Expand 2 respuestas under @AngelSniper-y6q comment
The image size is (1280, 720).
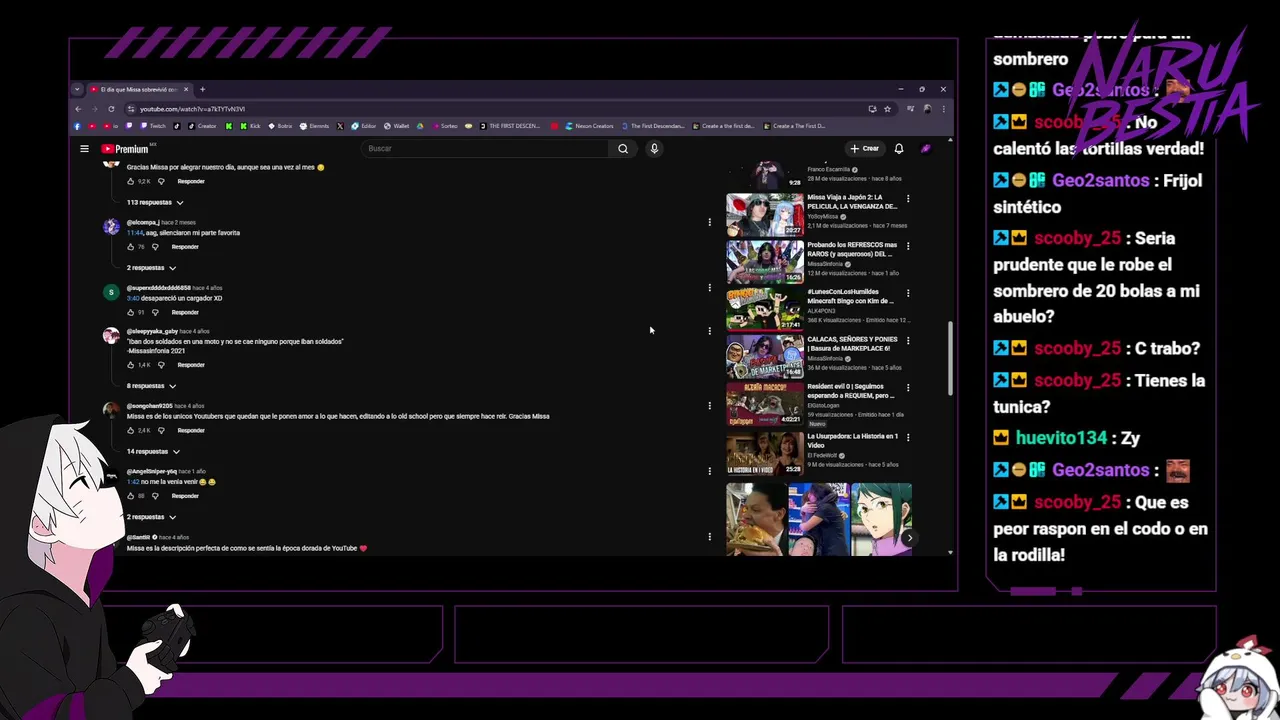click(x=151, y=517)
